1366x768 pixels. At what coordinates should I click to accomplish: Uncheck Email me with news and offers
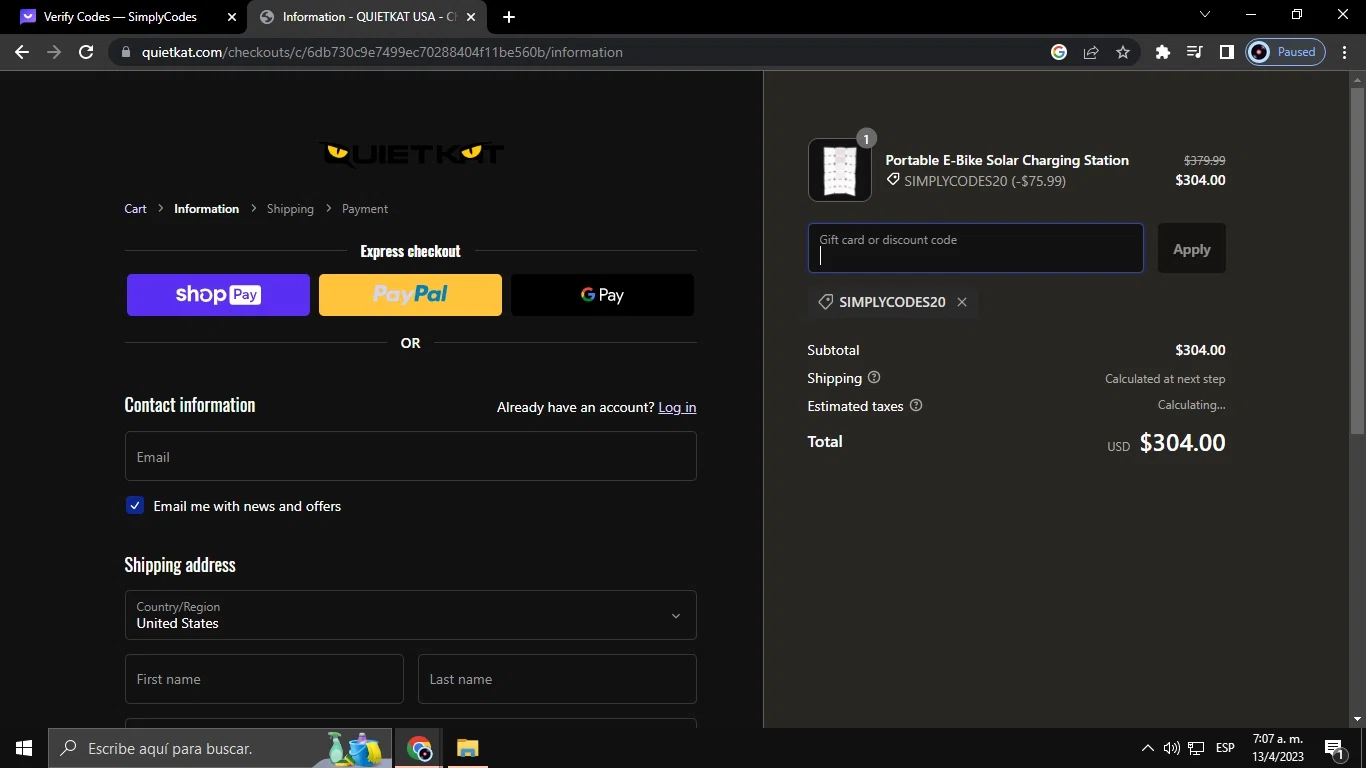pyautogui.click(x=135, y=506)
